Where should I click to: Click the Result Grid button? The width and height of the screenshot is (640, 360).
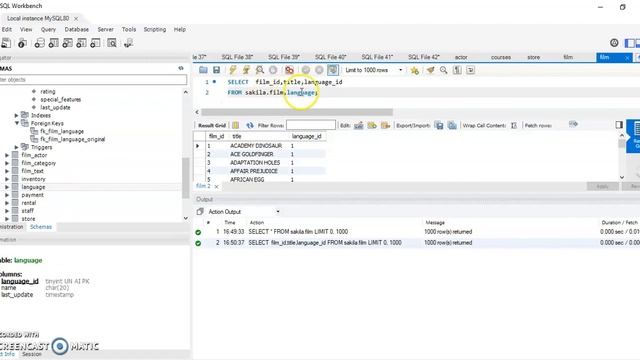click(x=212, y=125)
